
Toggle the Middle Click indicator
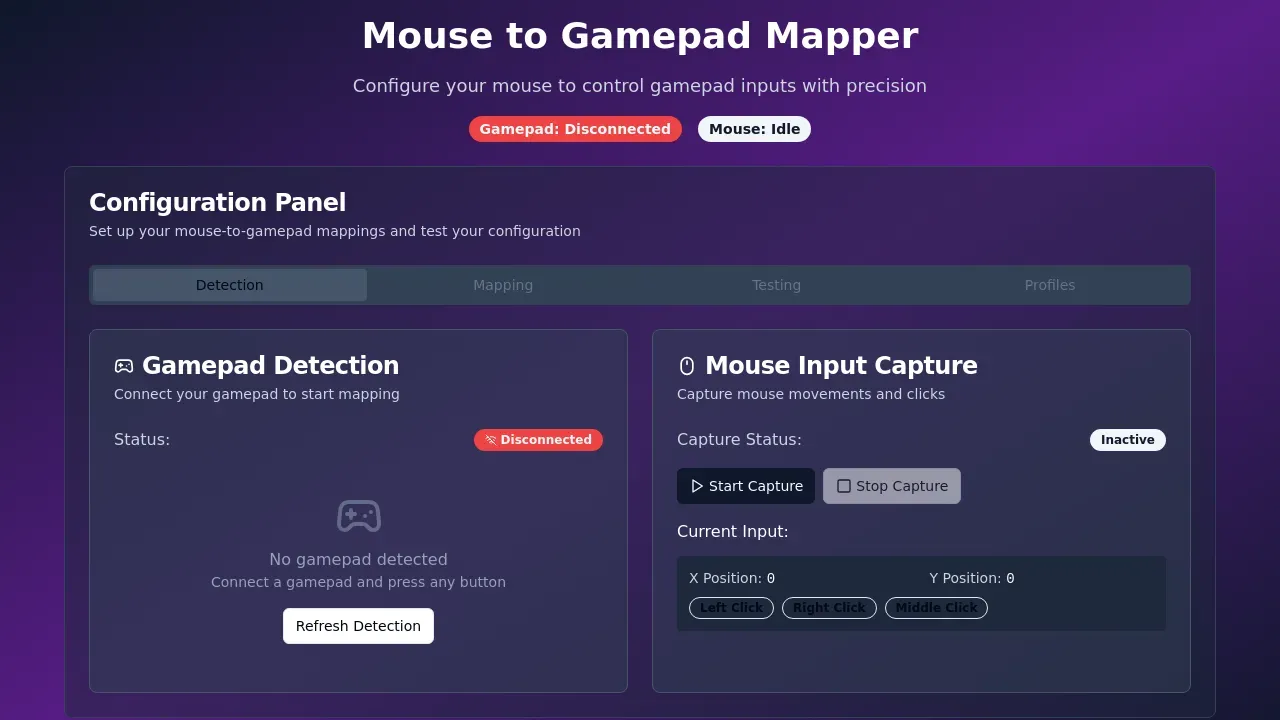click(x=936, y=607)
